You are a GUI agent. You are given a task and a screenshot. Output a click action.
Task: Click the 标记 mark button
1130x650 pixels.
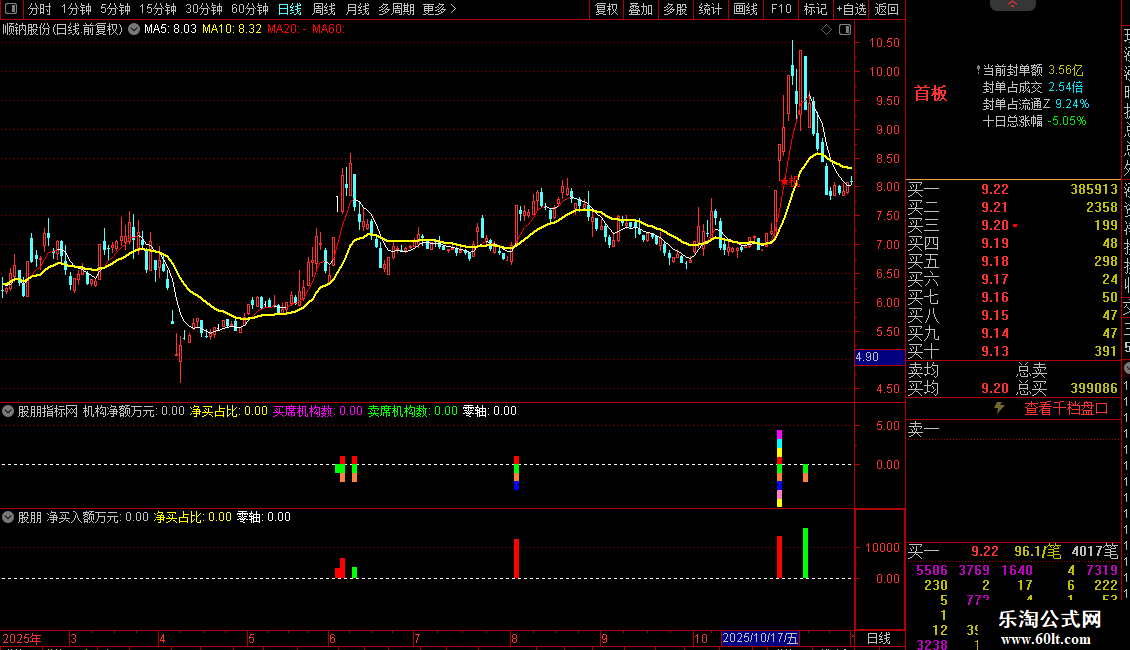815,9
